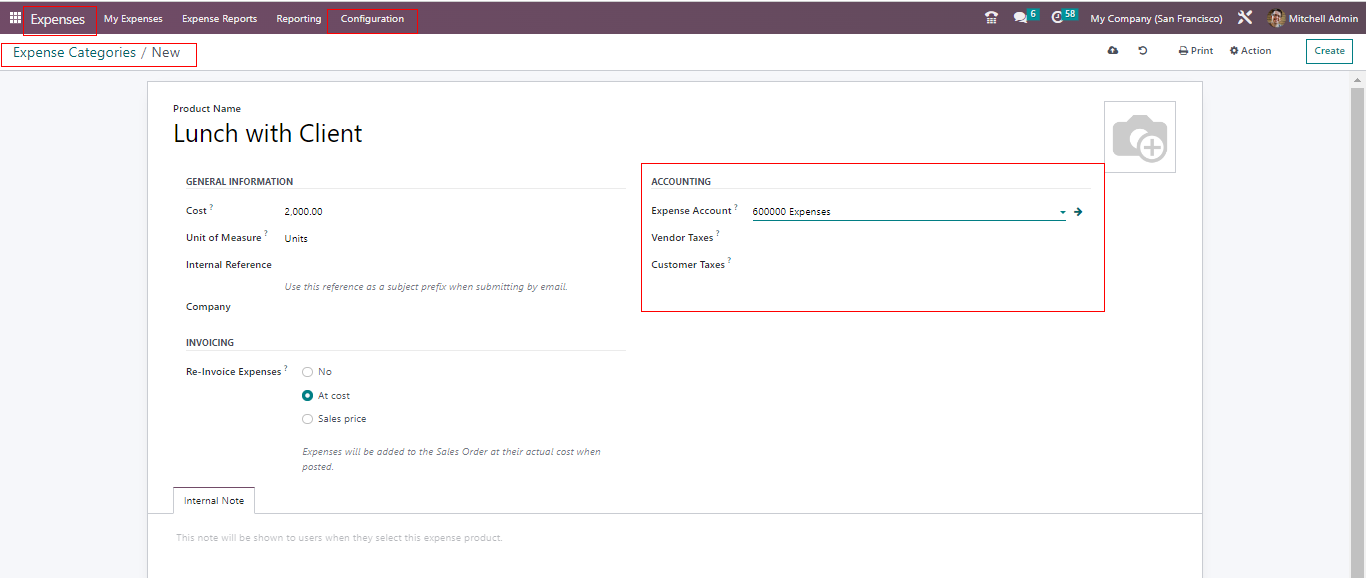Image resolution: width=1366 pixels, height=578 pixels.
Task: Expand the Expense Account dropdown arrow
Action: point(1062,212)
